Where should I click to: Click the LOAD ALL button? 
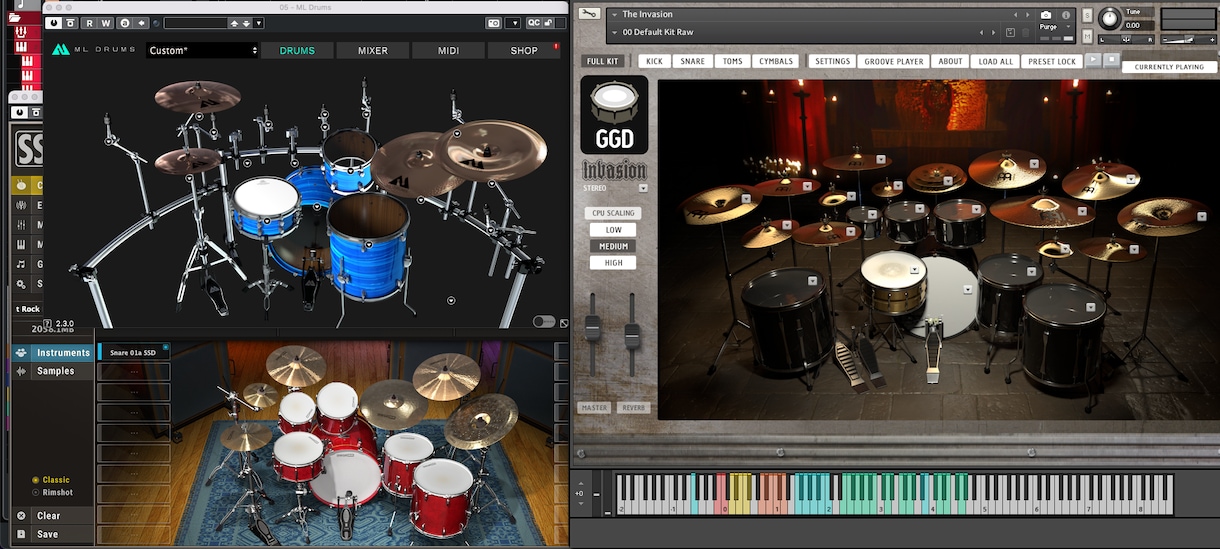pyautogui.click(x=995, y=61)
